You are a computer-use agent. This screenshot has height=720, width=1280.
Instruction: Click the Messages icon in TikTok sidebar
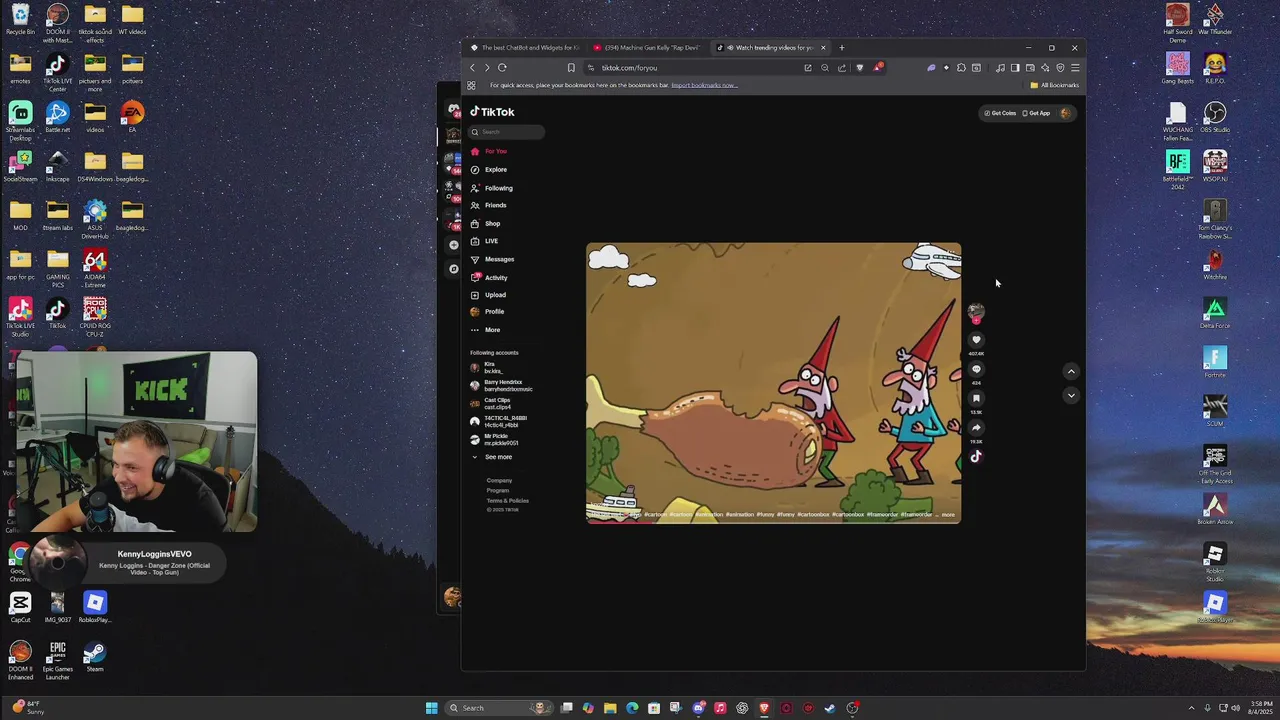pos(475,259)
